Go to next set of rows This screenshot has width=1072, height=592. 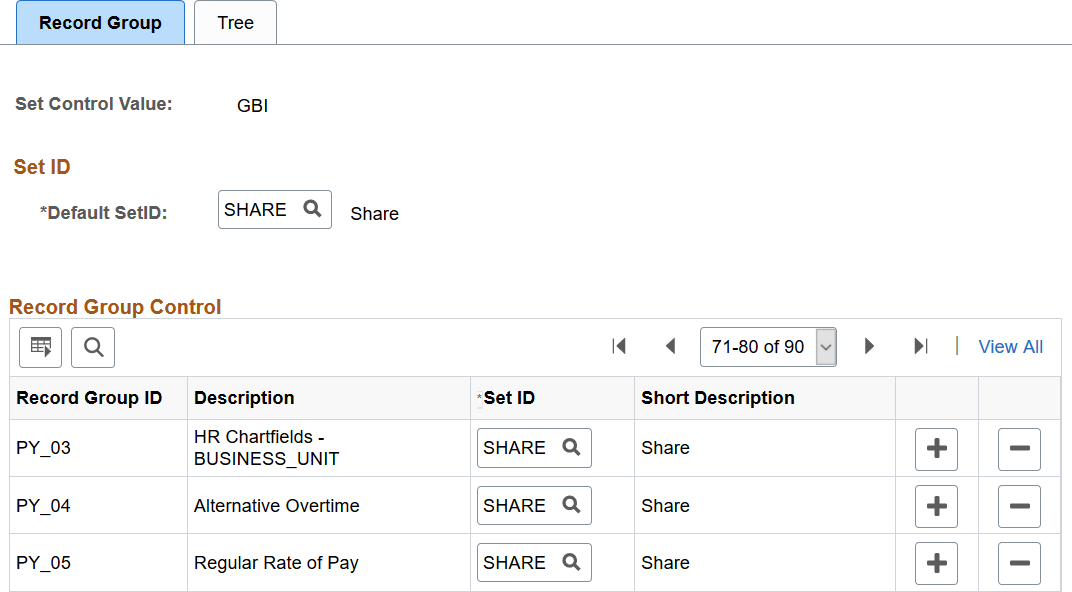pyautogui.click(x=869, y=347)
